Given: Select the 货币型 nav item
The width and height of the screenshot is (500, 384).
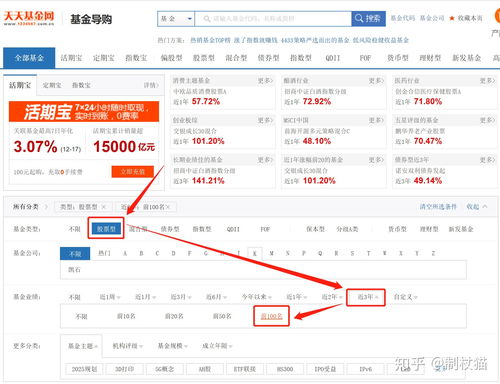Looking at the screenshot, I should tap(398, 58).
